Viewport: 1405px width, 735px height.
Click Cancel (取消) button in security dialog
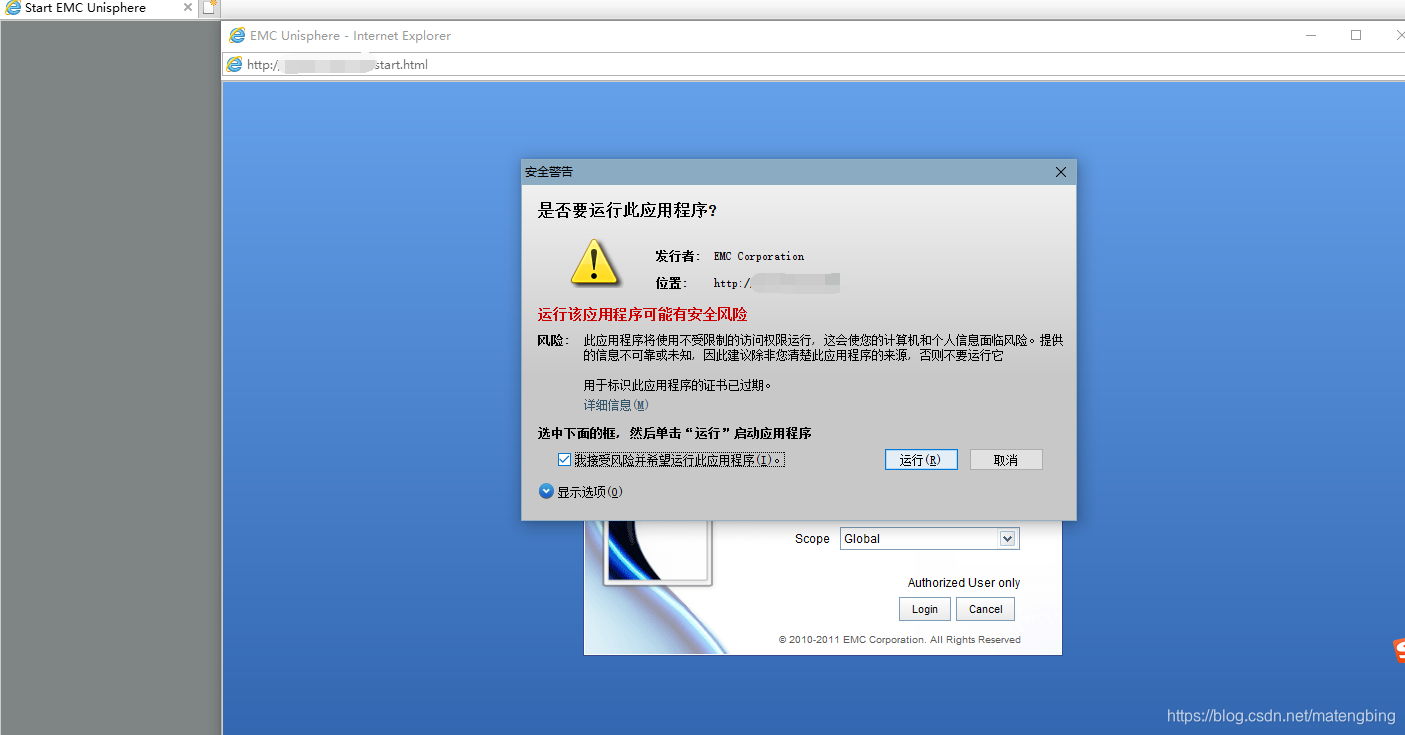point(1006,460)
